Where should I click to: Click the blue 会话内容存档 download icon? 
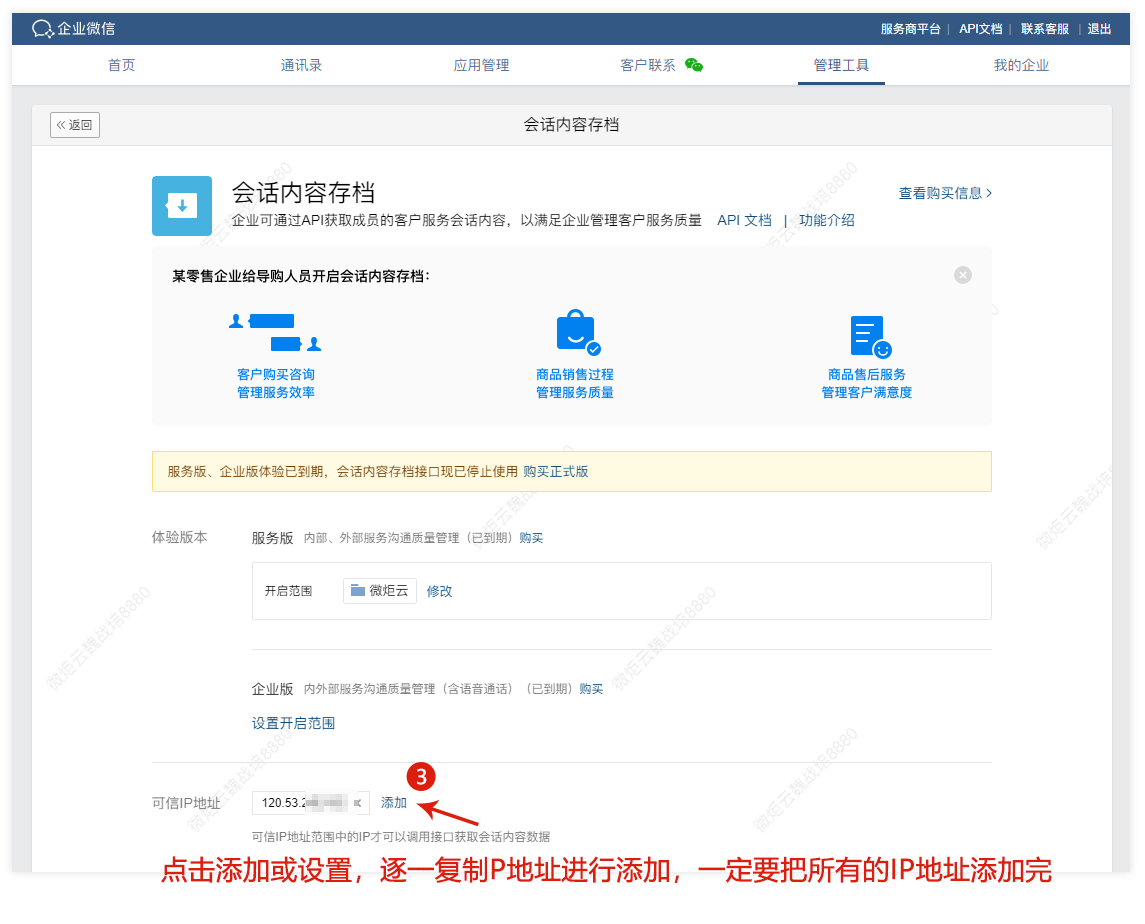click(x=182, y=206)
